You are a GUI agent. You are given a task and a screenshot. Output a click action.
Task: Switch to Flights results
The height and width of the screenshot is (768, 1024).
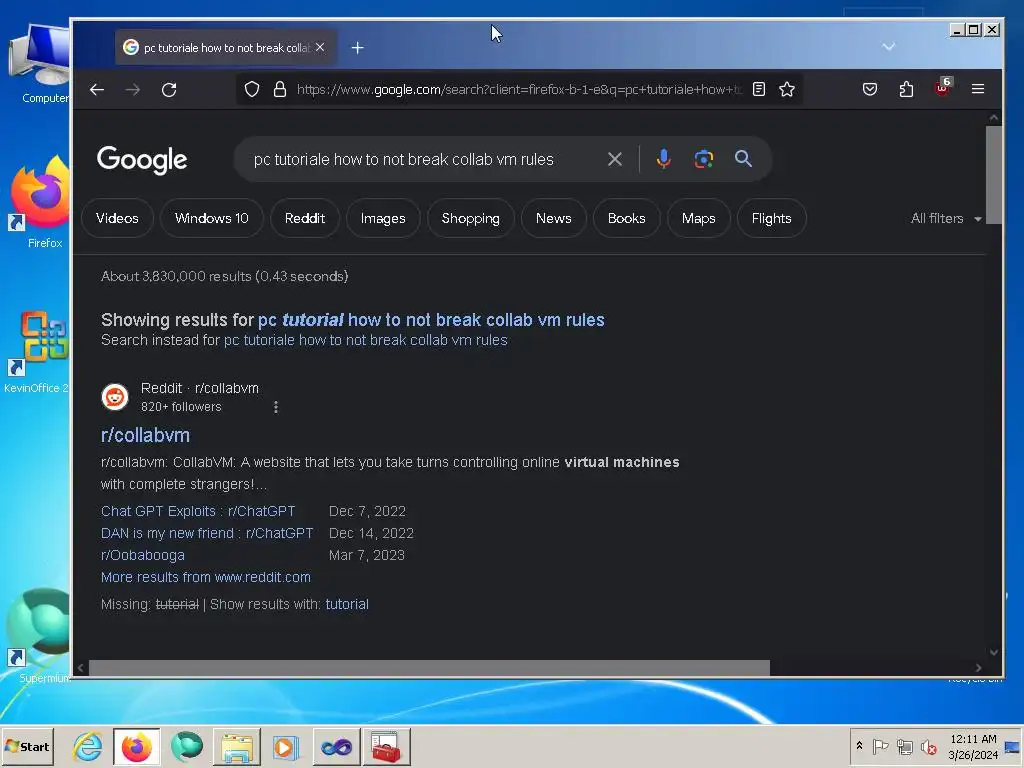tap(772, 218)
